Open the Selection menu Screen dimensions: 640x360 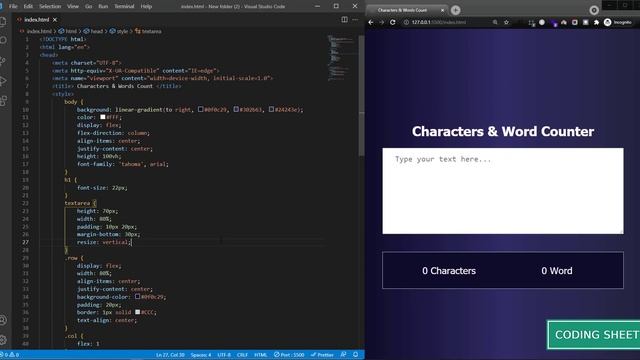click(x=50, y=6)
